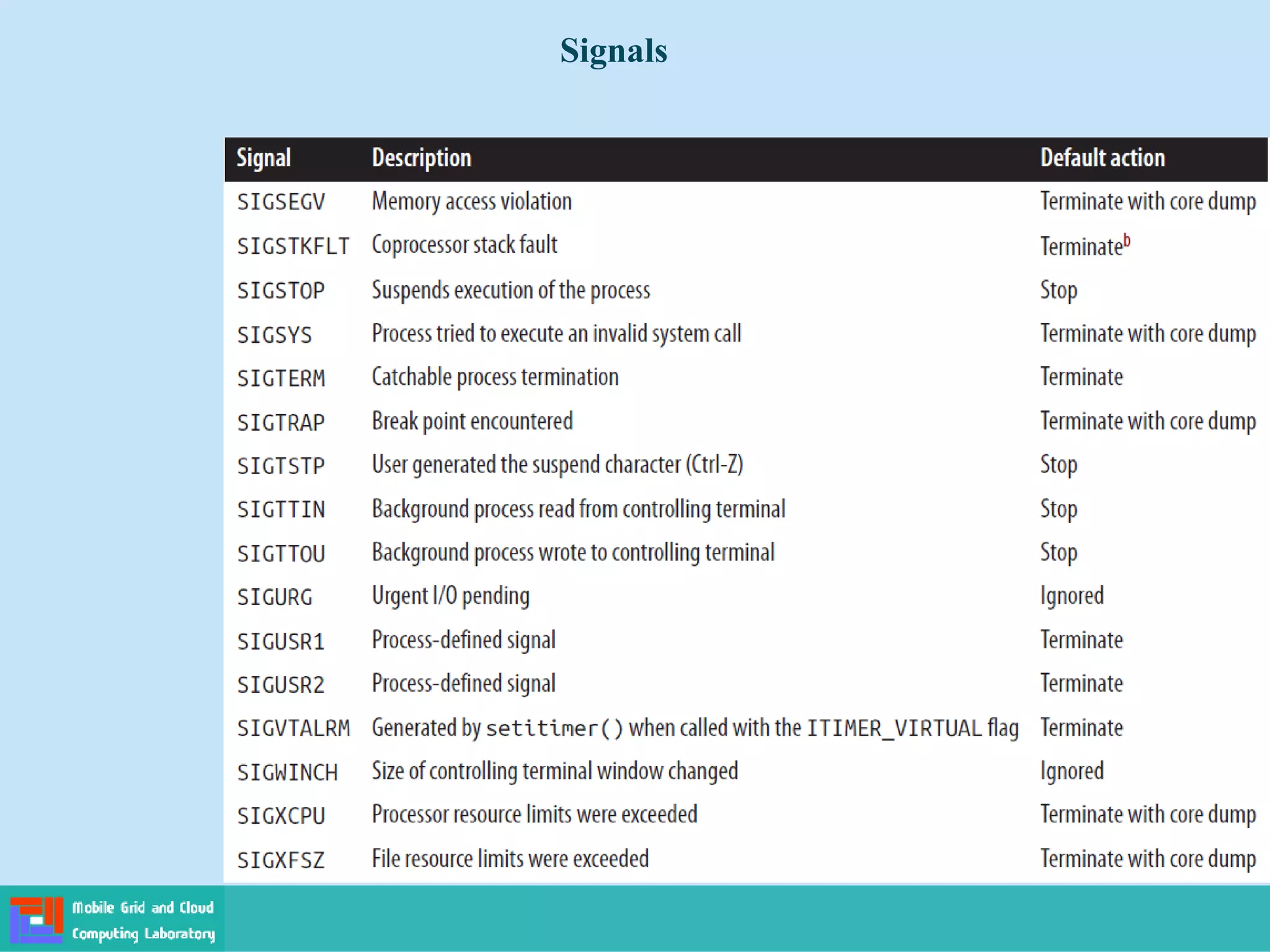Select the SIGTERM signal name

pos(281,378)
